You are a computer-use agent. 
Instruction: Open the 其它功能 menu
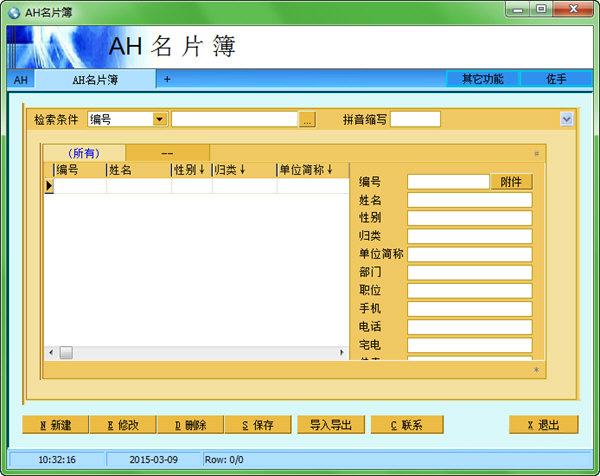(x=483, y=79)
